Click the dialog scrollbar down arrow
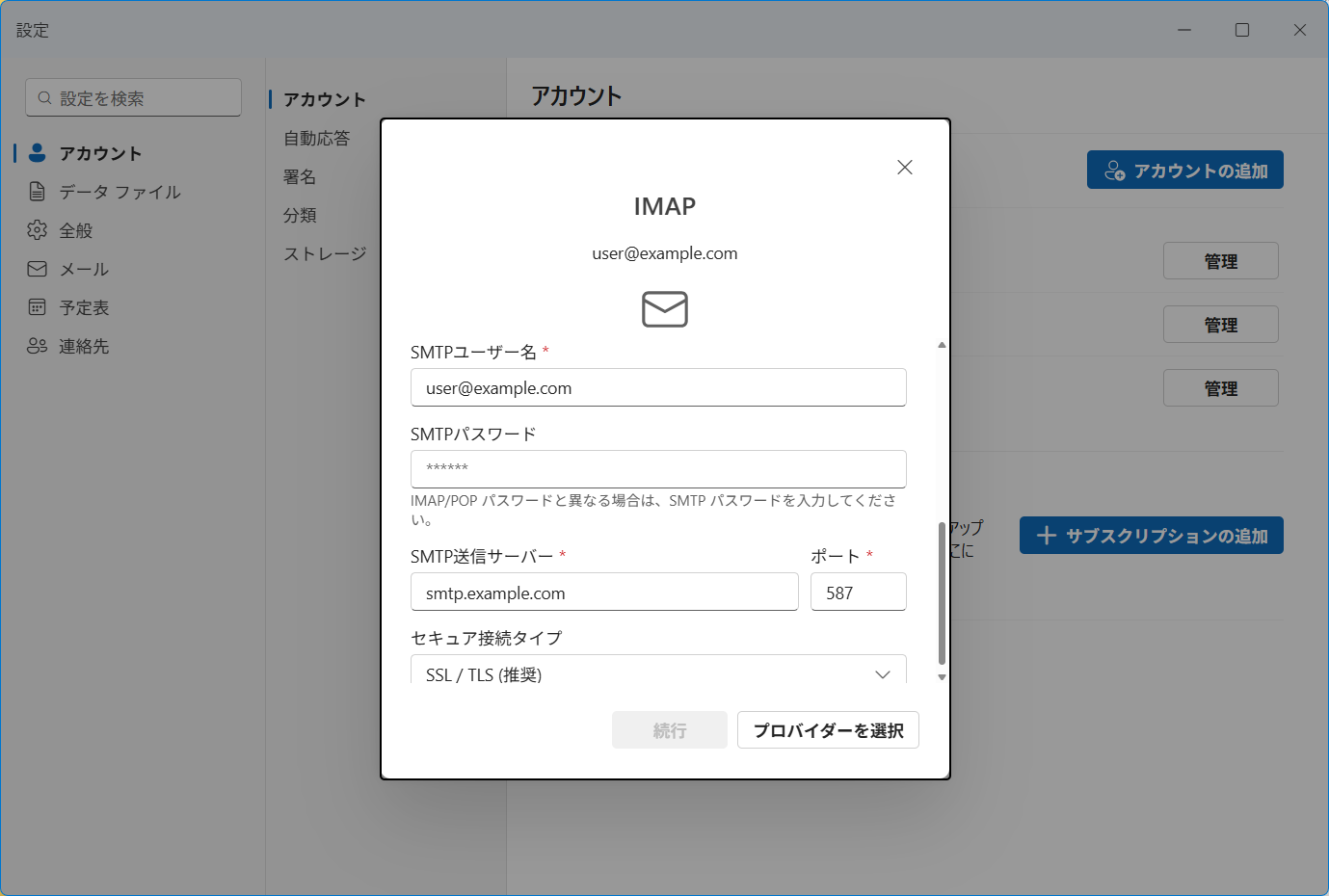This screenshot has width=1329, height=896. tap(942, 677)
